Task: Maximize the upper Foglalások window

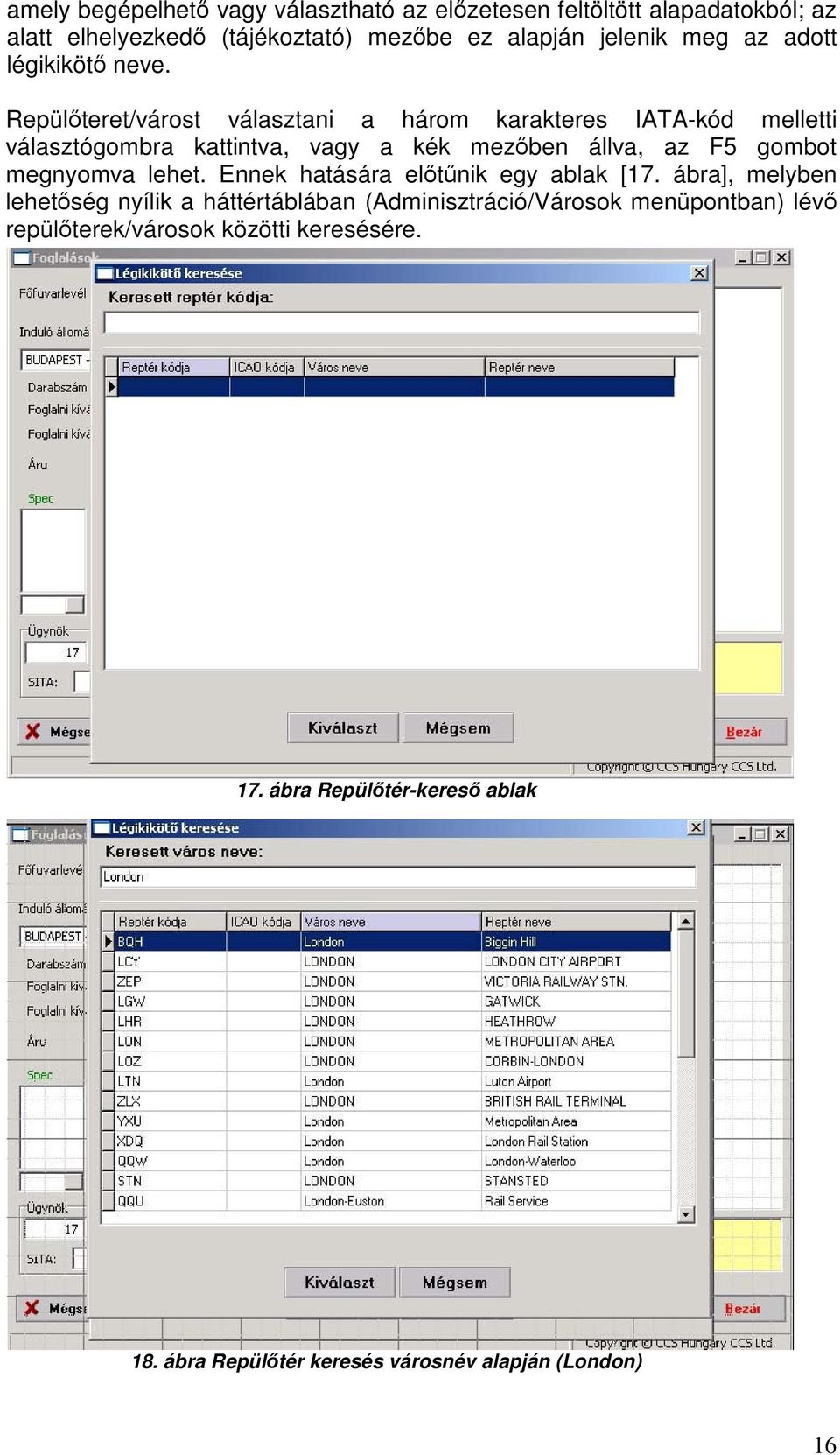Action: click(762, 257)
